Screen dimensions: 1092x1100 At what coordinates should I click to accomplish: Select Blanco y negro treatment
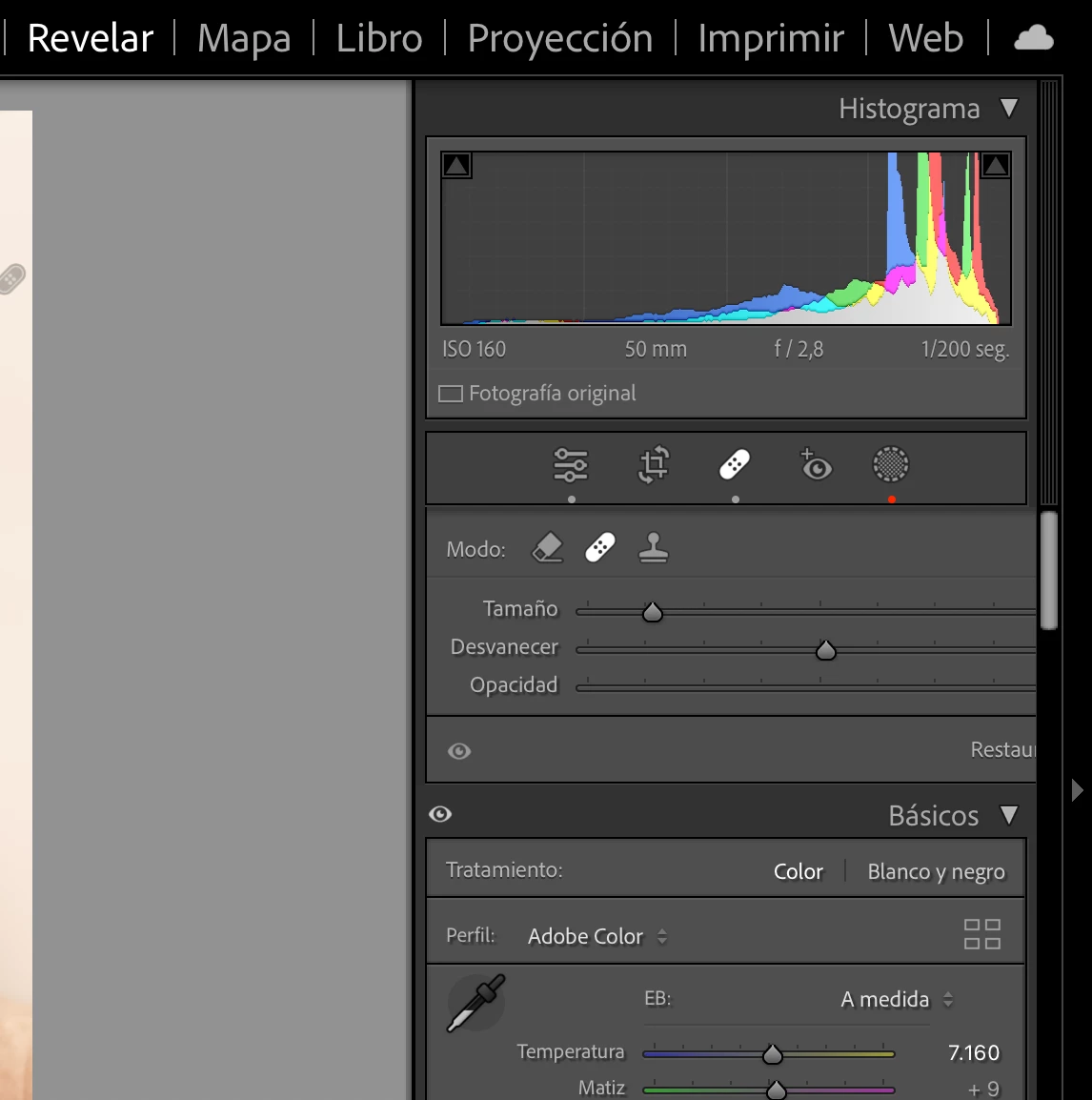tap(937, 871)
